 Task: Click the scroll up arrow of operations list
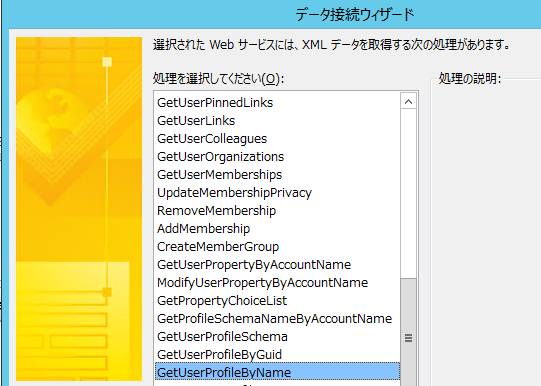pyautogui.click(x=408, y=101)
